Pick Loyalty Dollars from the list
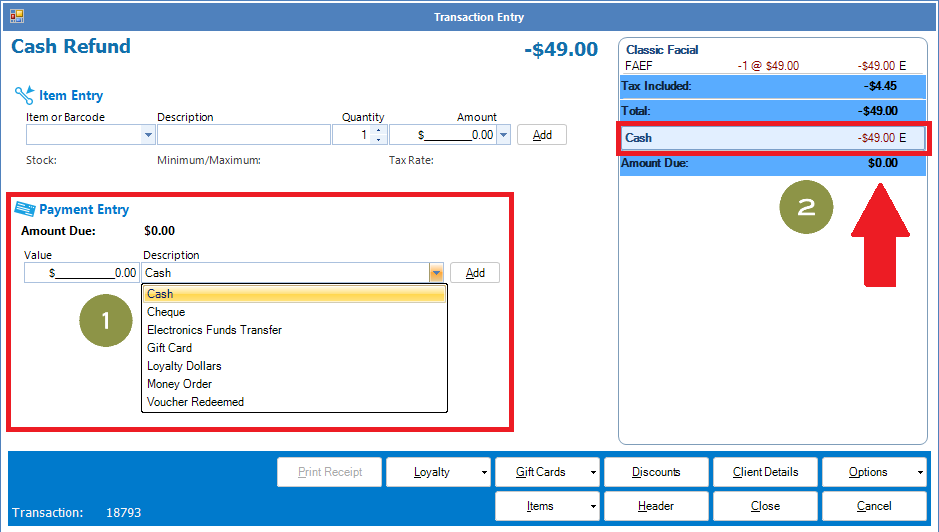 184,366
